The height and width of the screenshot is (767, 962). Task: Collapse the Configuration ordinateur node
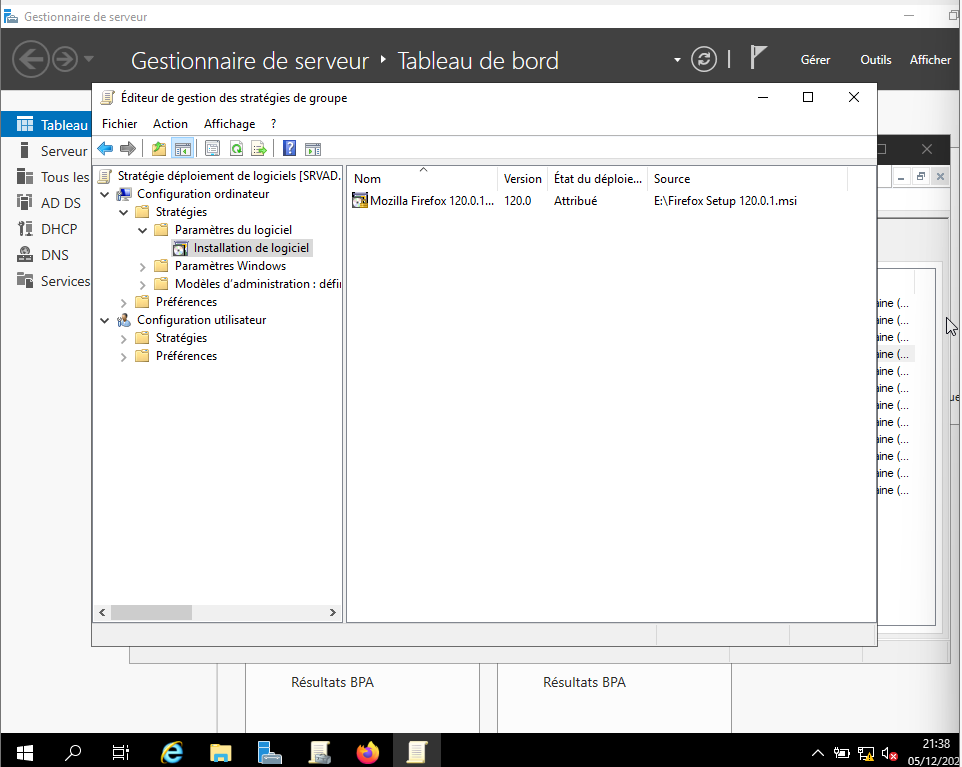(105, 194)
